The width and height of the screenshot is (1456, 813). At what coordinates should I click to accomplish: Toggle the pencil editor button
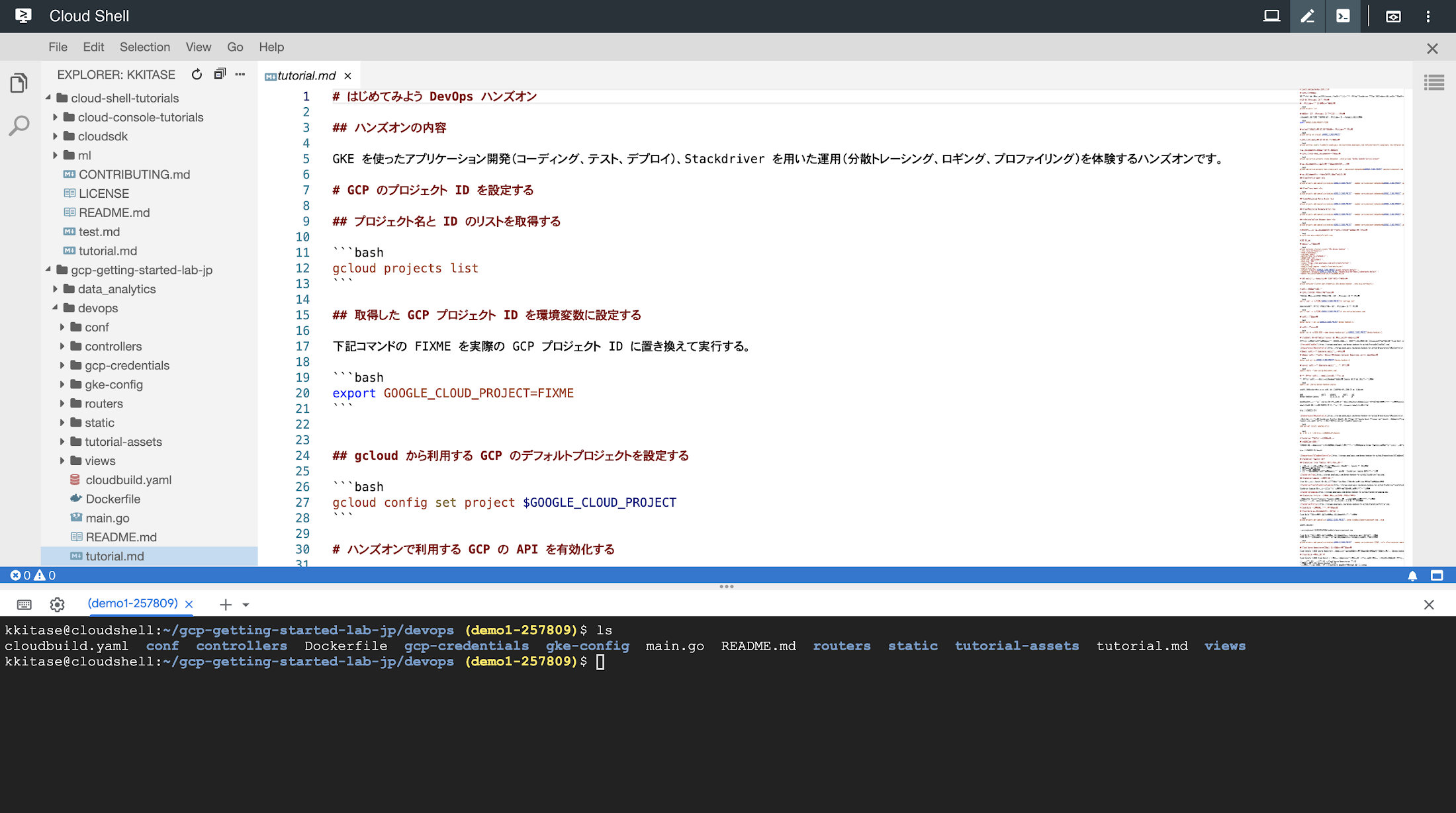1307,16
